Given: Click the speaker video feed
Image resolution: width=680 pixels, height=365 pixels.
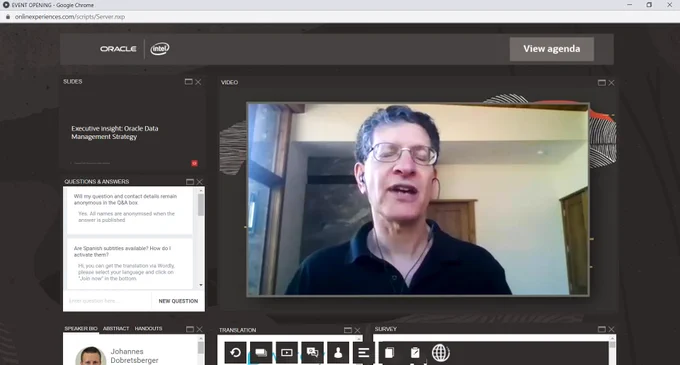Looking at the screenshot, I should coord(418,199).
